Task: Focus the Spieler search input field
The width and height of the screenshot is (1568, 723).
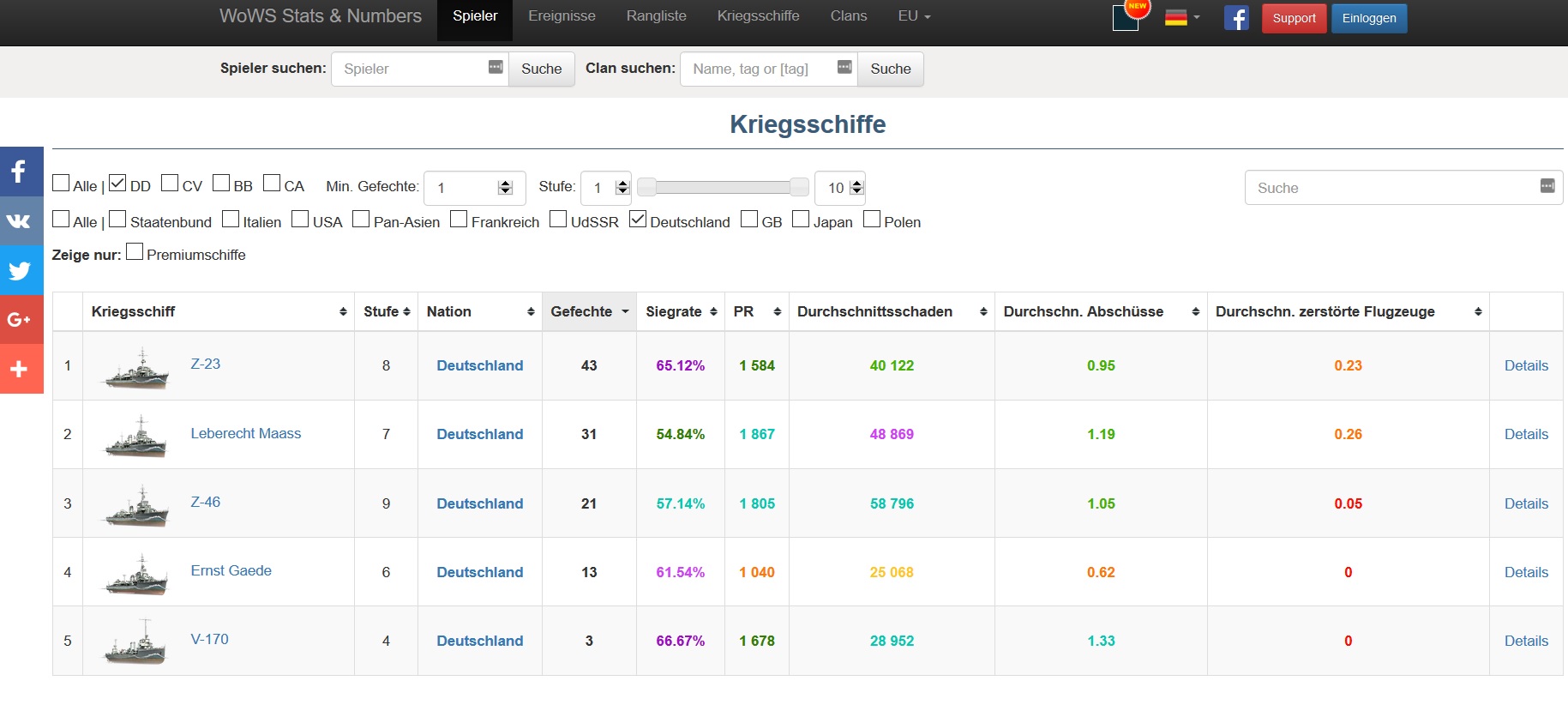Action: pos(420,69)
